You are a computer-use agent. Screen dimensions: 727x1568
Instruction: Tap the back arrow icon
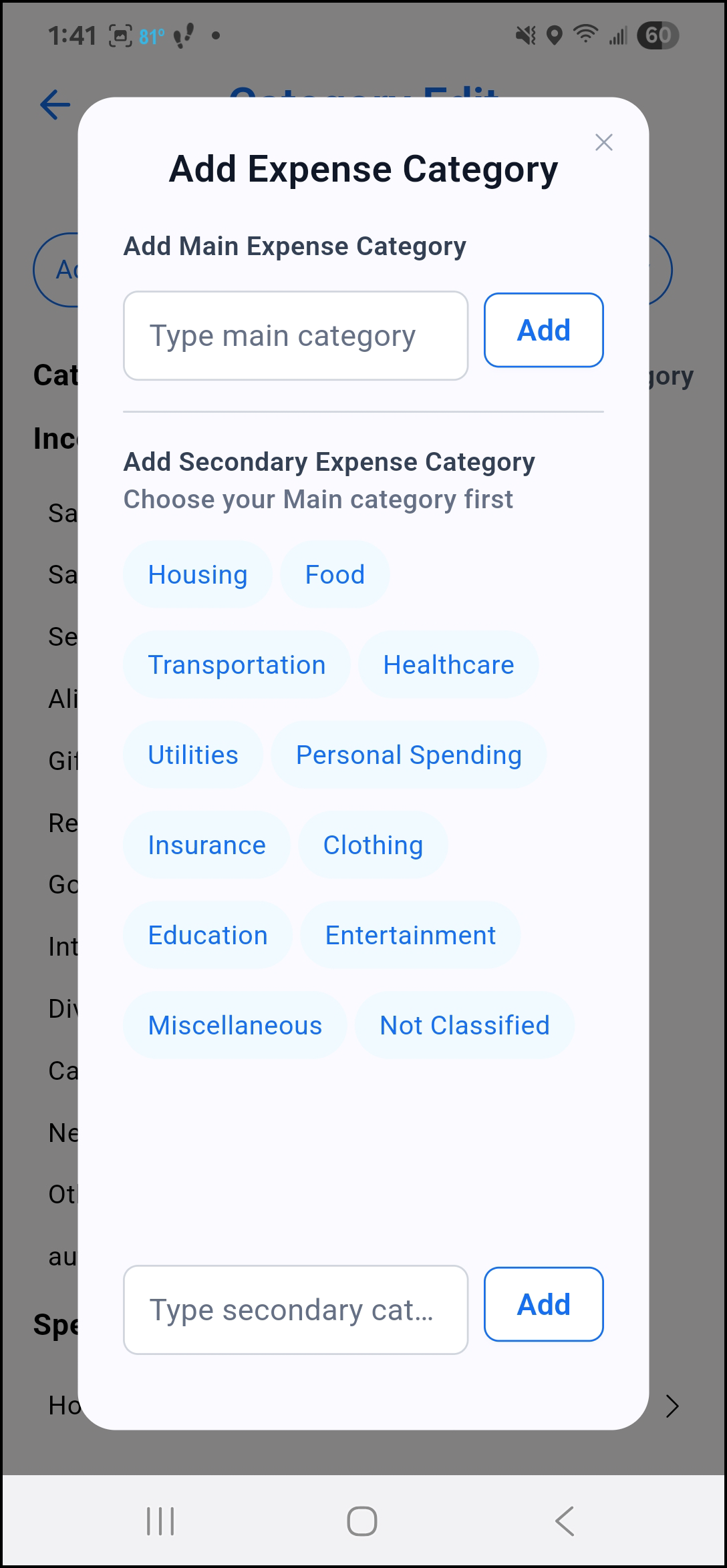pos(55,104)
